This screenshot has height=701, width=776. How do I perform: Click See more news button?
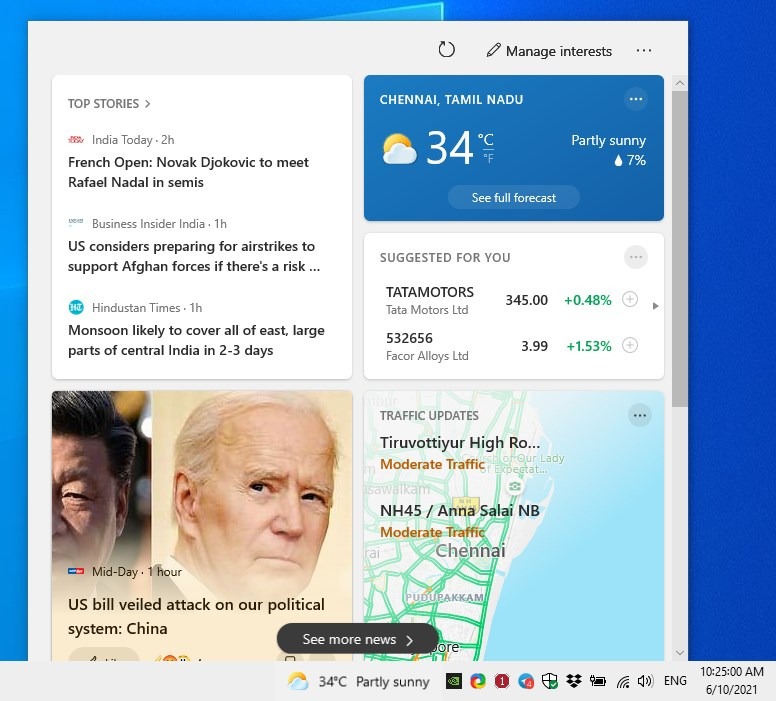pos(357,639)
